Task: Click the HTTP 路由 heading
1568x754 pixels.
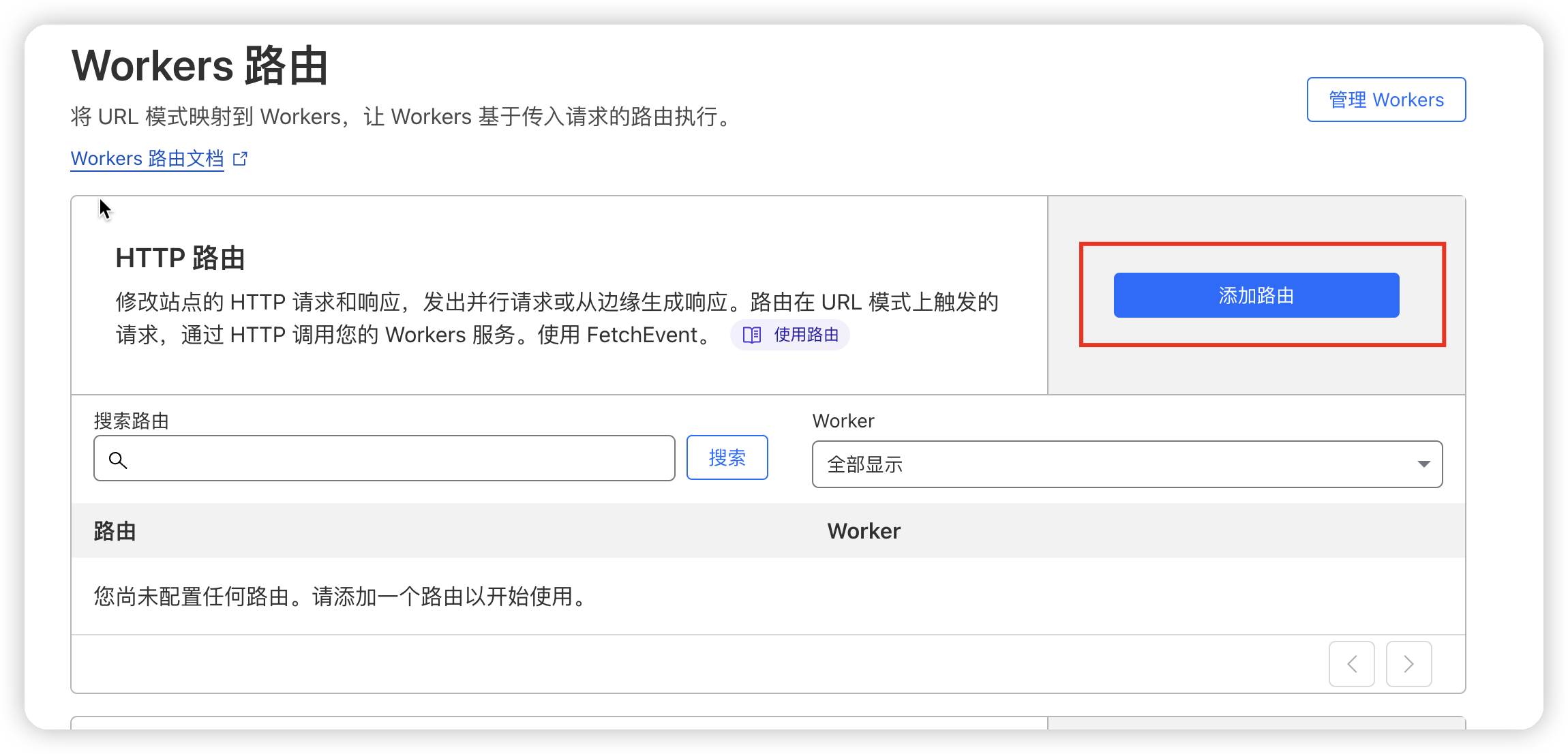Action: pos(180,258)
